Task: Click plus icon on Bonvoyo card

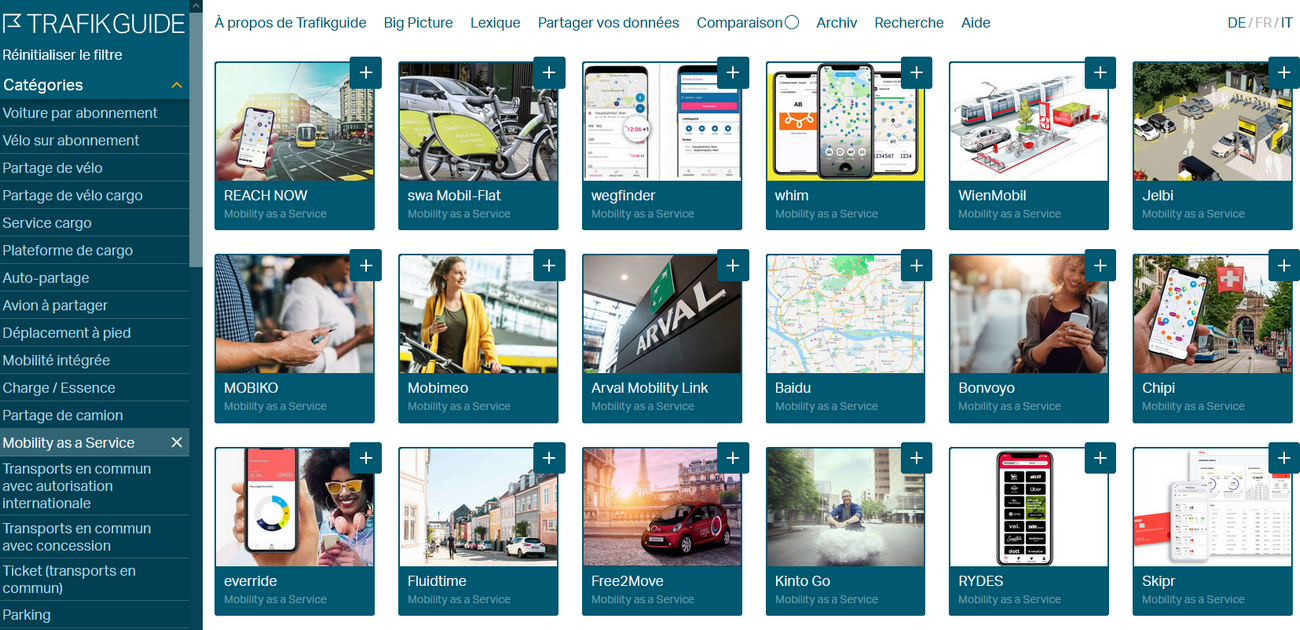Action: point(1100,265)
